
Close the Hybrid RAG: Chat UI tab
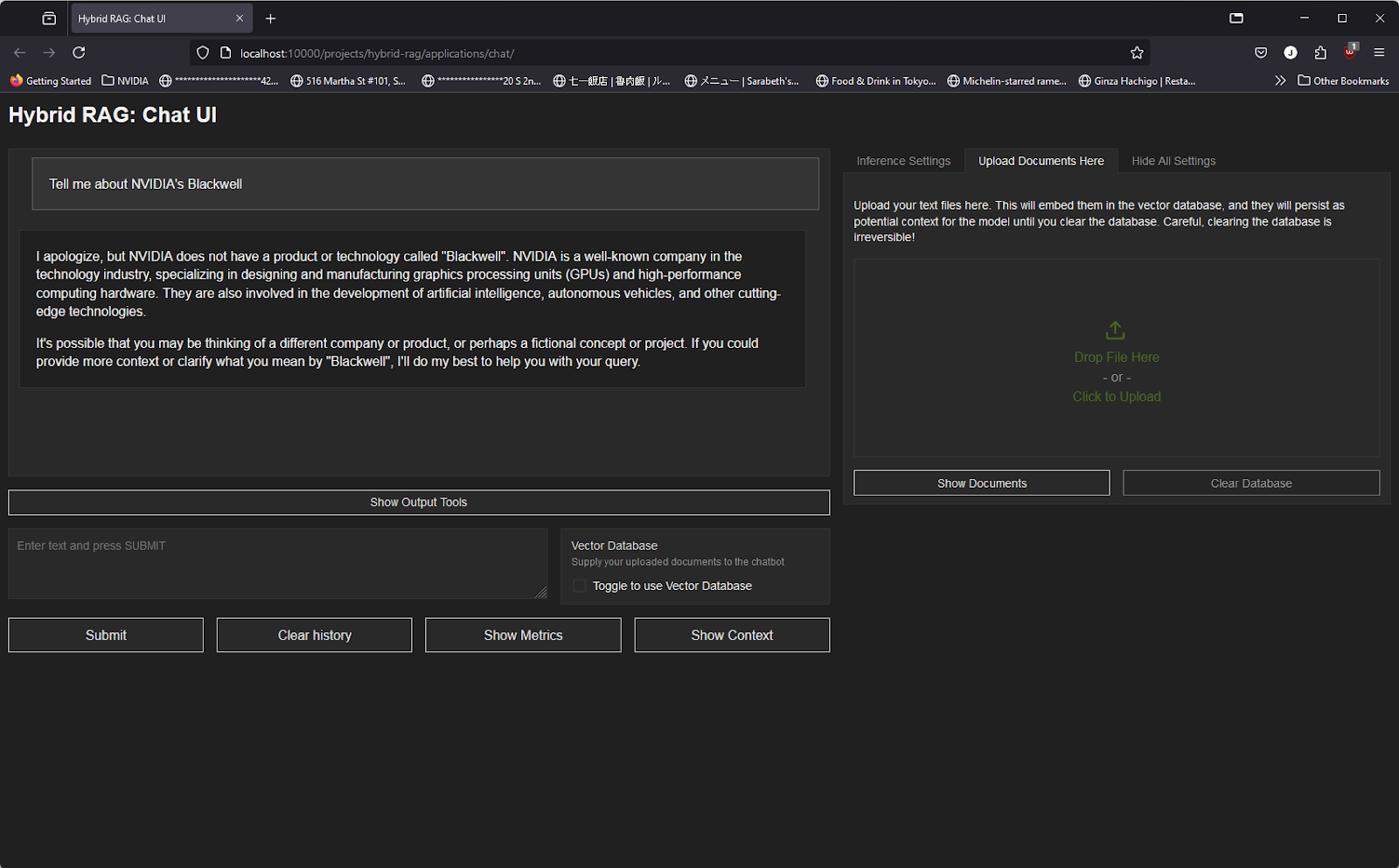pyautogui.click(x=240, y=18)
